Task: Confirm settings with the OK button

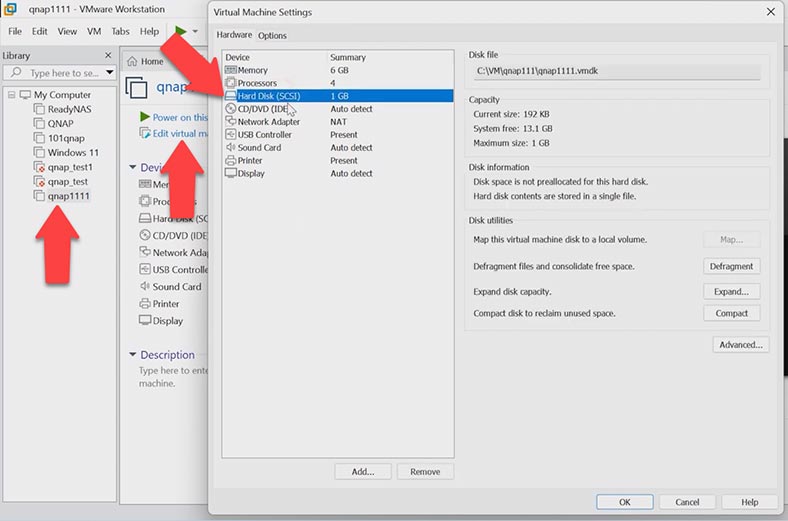Action: [x=625, y=502]
